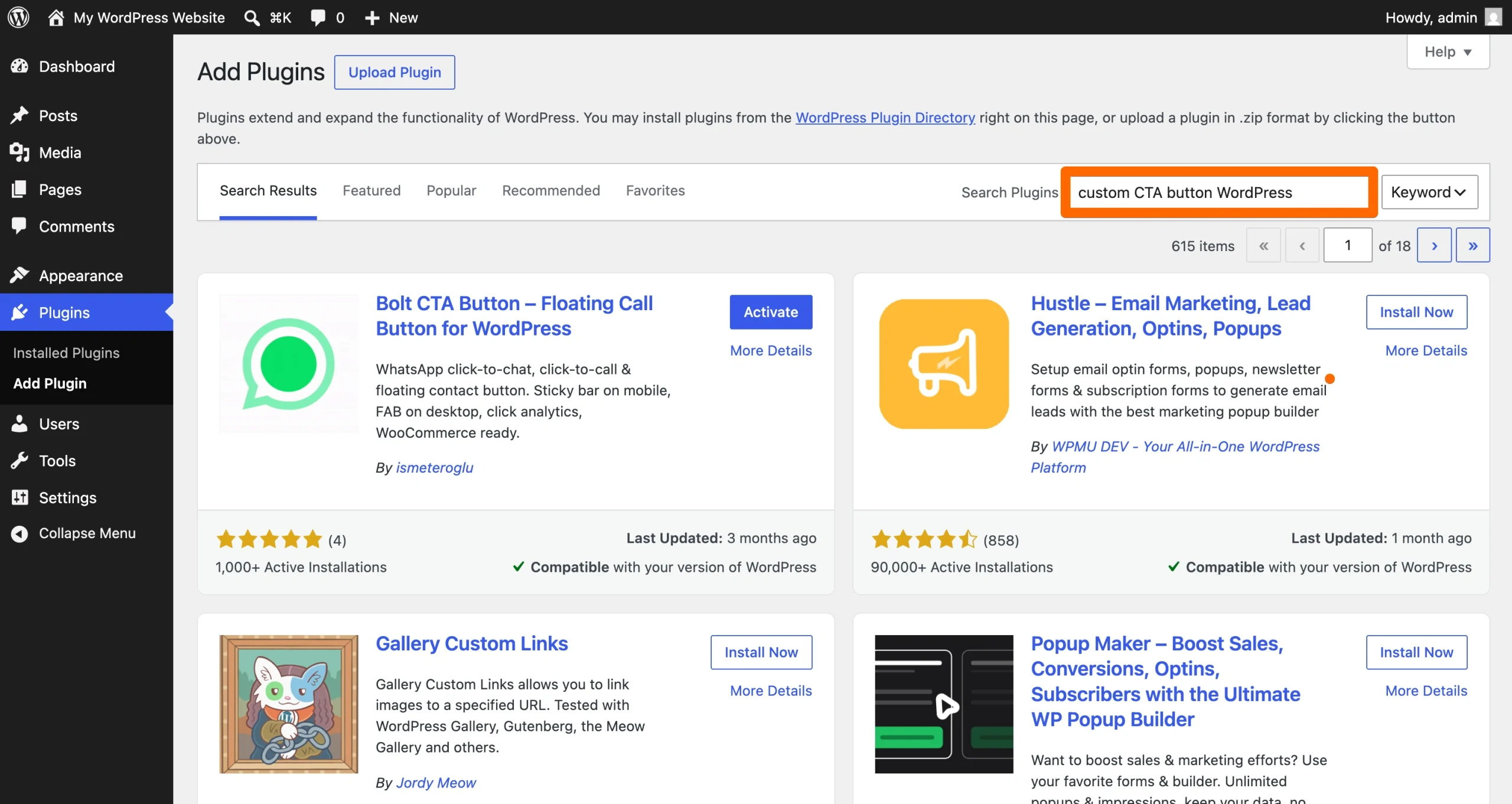
Task: Click the WordPress logo icon
Action: pos(18,17)
